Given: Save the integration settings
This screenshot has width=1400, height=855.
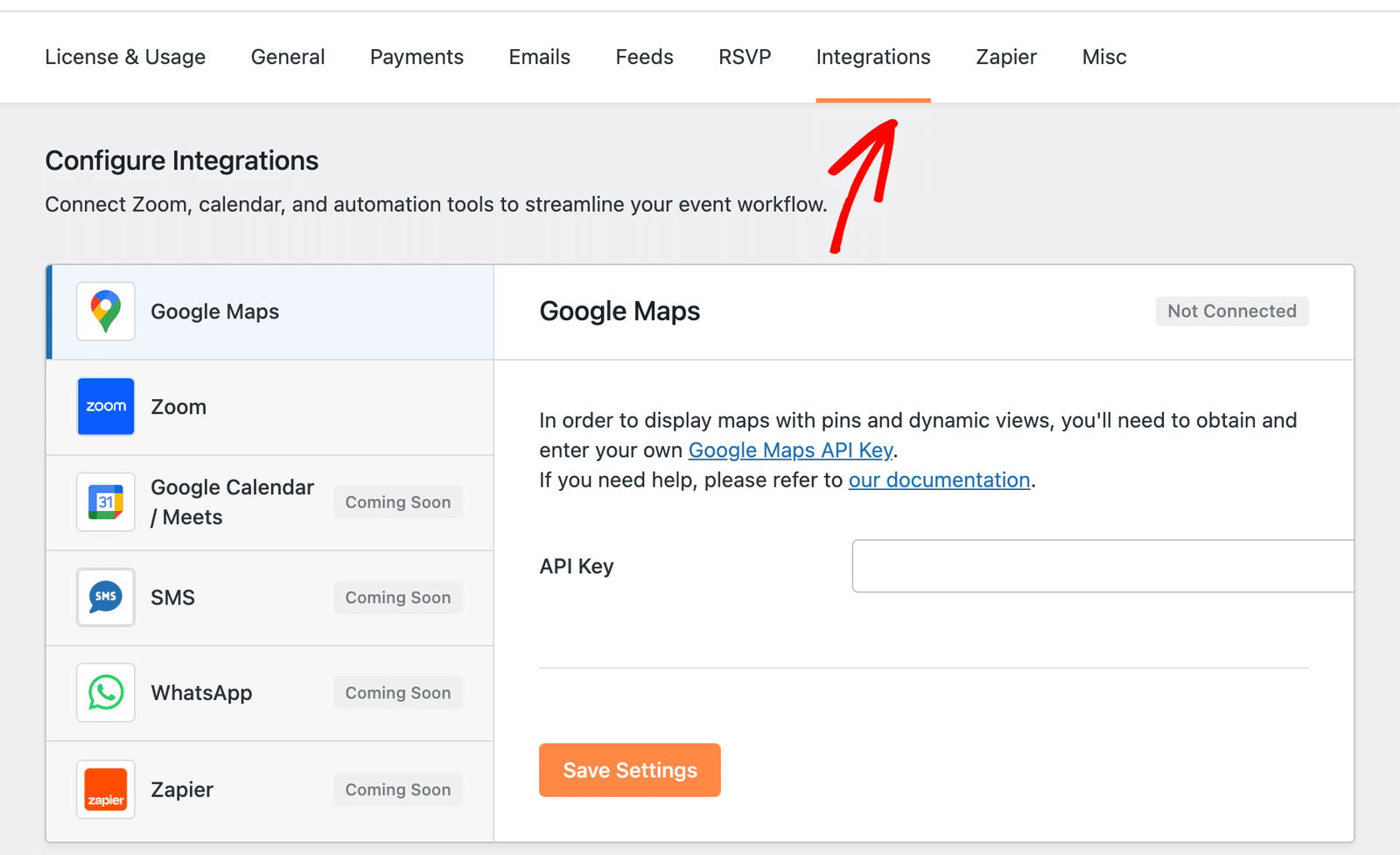Looking at the screenshot, I should click(630, 770).
